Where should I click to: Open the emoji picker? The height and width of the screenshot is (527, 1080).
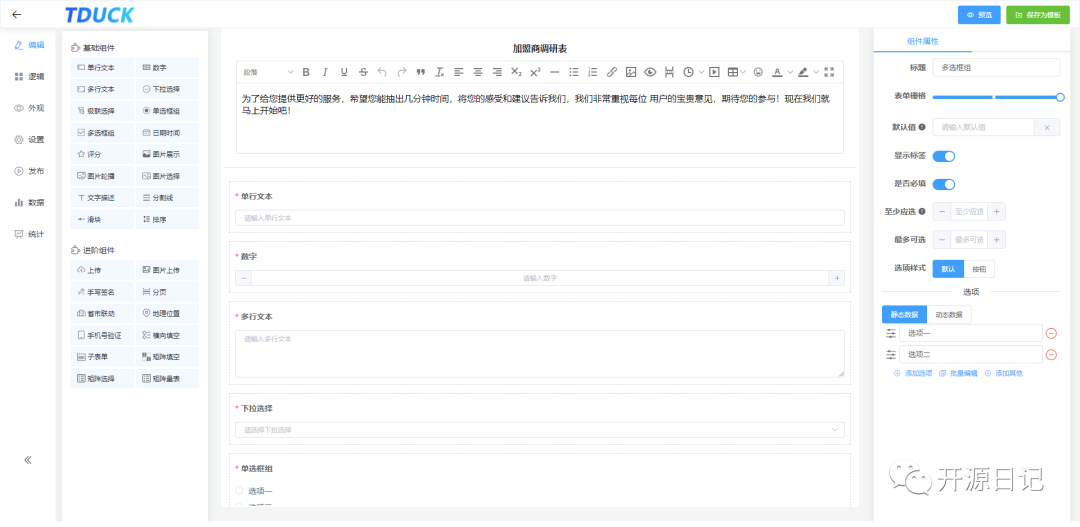tap(758, 72)
